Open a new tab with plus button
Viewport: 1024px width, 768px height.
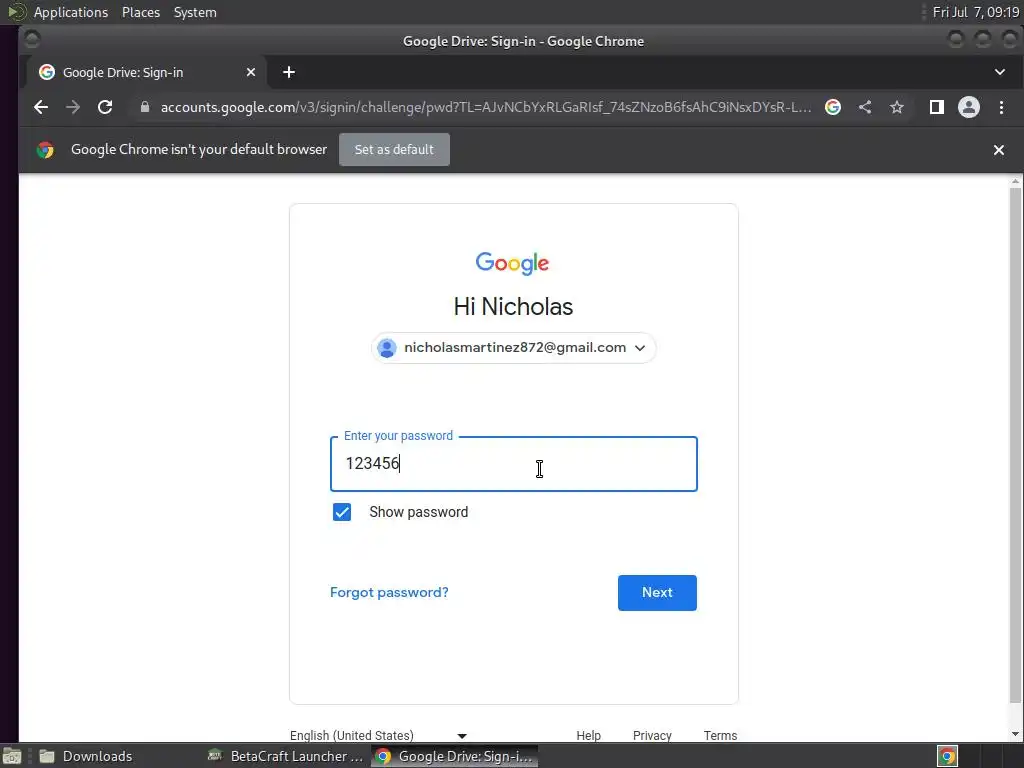[x=289, y=72]
